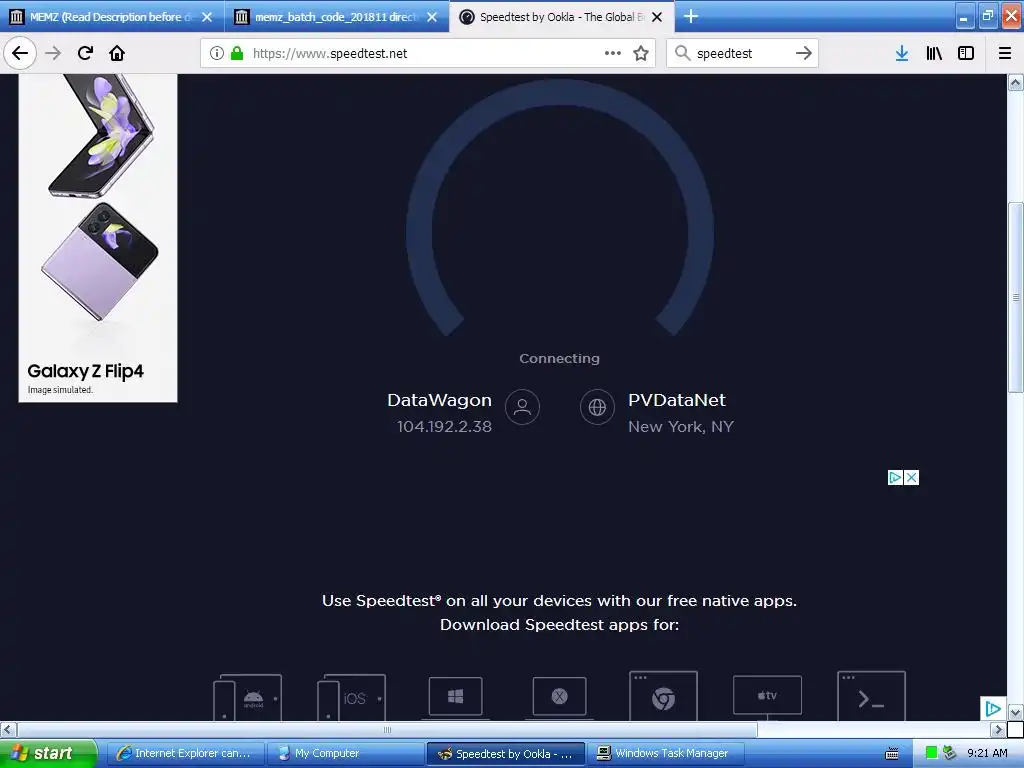The image size is (1024, 768).
Task: Open the AdChoices info icon
Action: point(895,477)
